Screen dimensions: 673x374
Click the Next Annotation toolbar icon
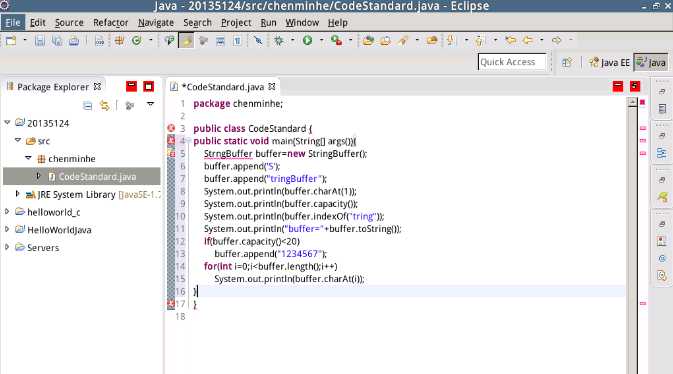451,41
